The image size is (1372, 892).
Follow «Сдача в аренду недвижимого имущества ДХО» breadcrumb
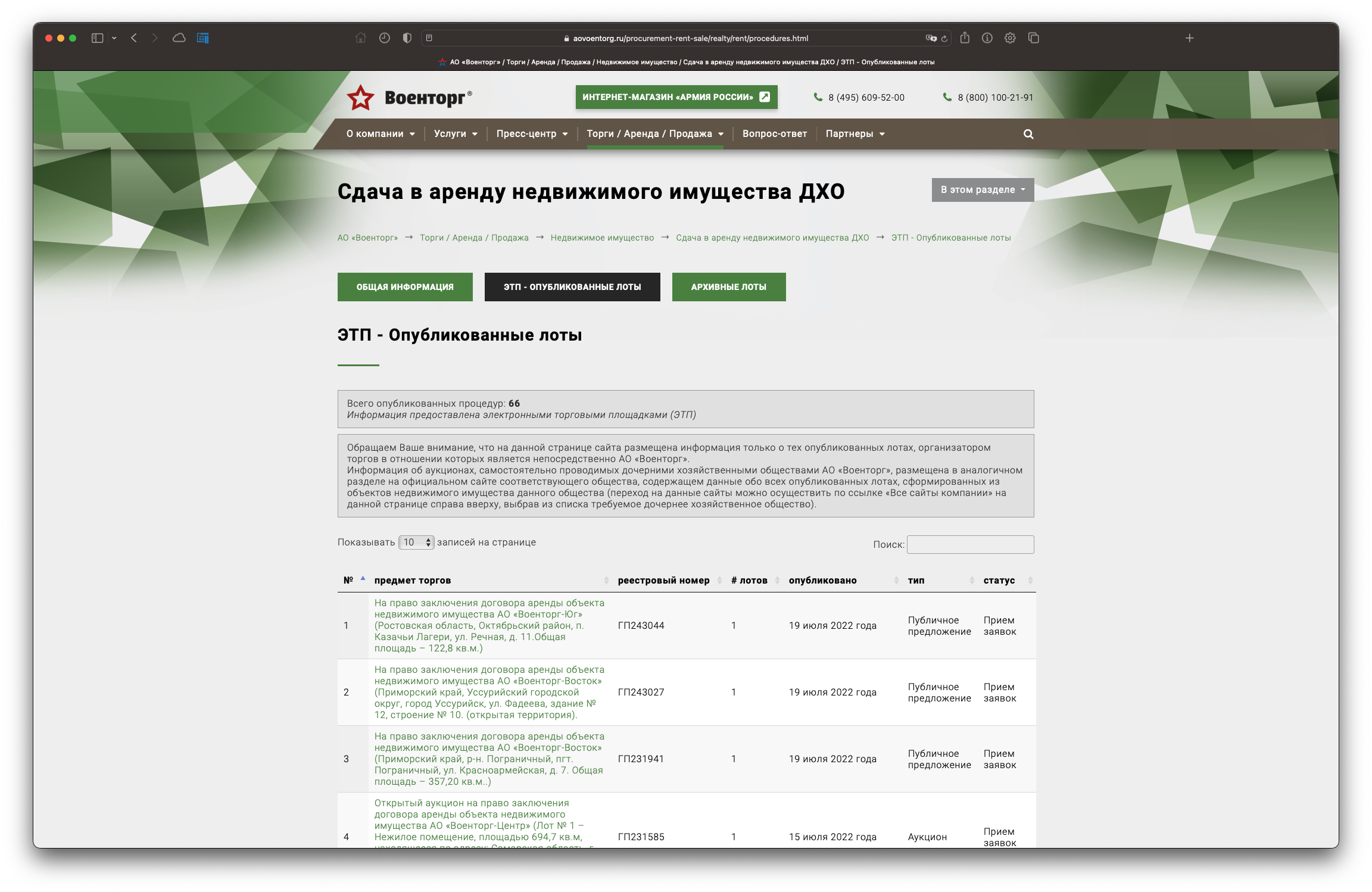[x=772, y=238]
